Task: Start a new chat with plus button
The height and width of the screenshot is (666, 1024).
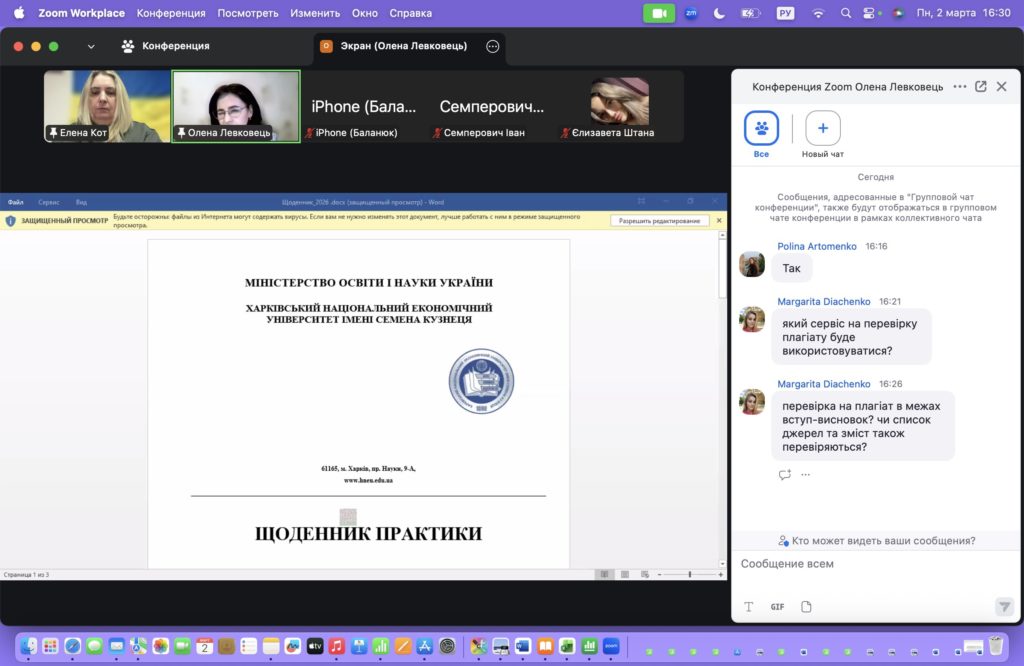Action: click(x=823, y=128)
